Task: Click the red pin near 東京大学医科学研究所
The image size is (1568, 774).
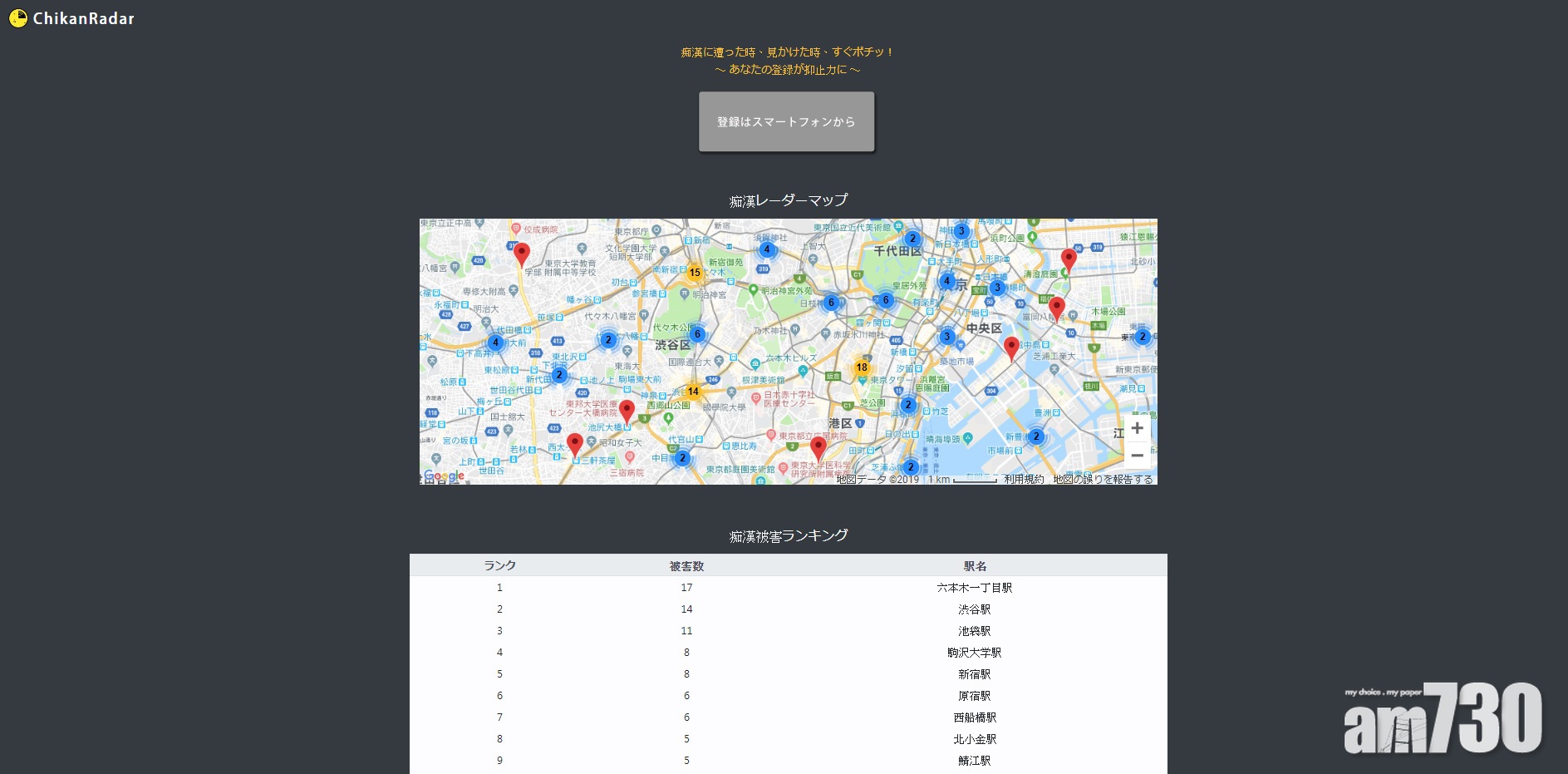Action: click(818, 446)
